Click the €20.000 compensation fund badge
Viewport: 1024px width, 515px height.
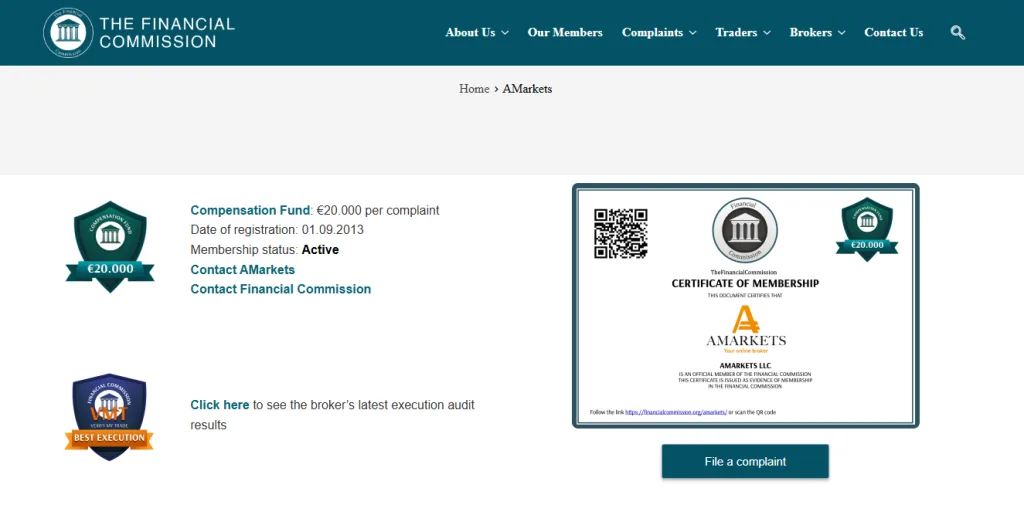click(x=110, y=246)
